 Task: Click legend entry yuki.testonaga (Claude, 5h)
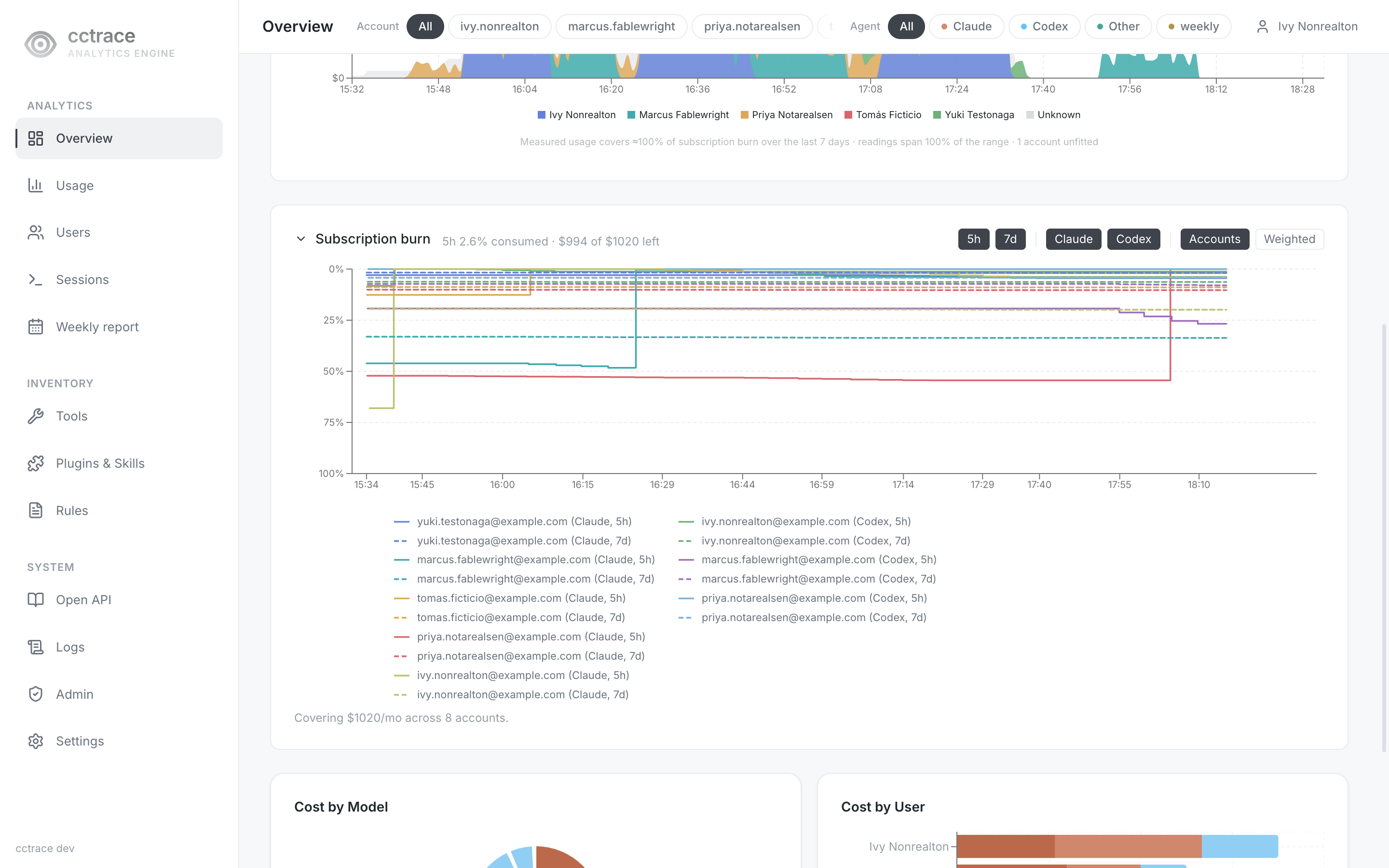513,521
